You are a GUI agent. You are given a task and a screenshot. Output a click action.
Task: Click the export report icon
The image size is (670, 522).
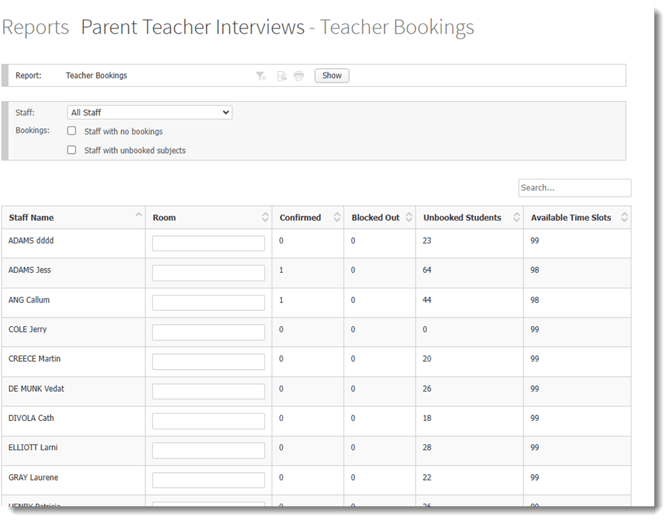[282, 76]
